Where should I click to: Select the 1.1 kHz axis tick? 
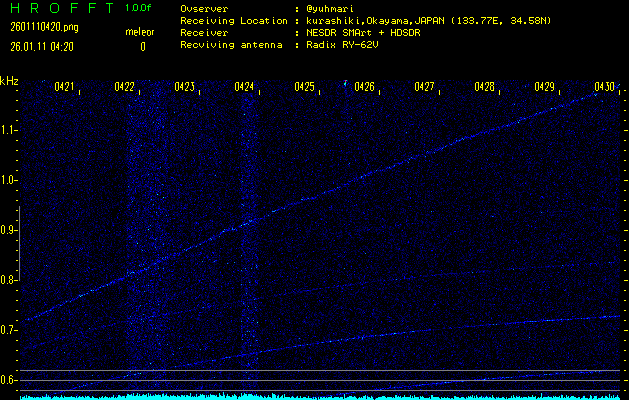click(x=9, y=130)
